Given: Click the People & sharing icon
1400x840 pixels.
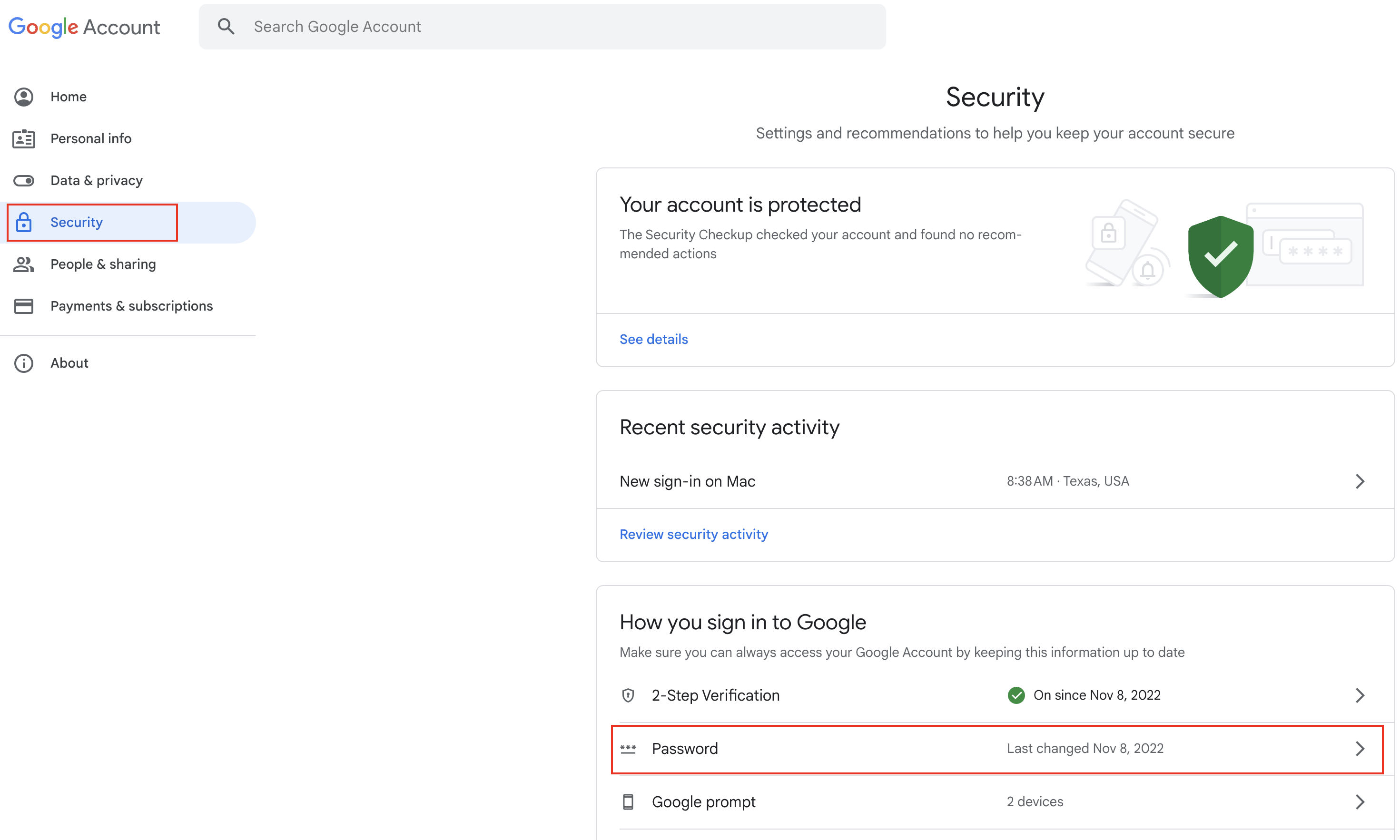Looking at the screenshot, I should tap(24, 264).
